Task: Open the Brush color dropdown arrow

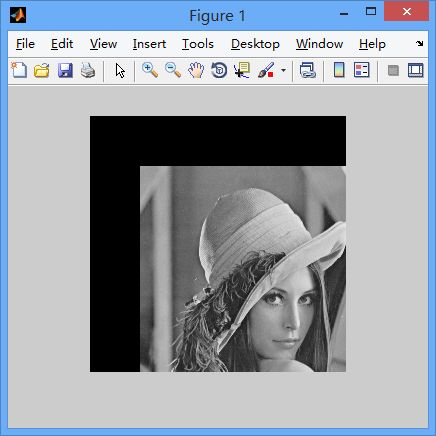Action: point(283,71)
